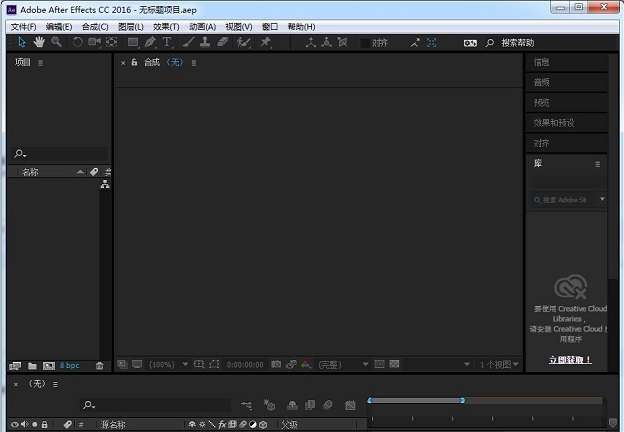This screenshot has height=432, width=624.
Task: Open the Libraries (库) panel menu
Action: coord(597,164)
